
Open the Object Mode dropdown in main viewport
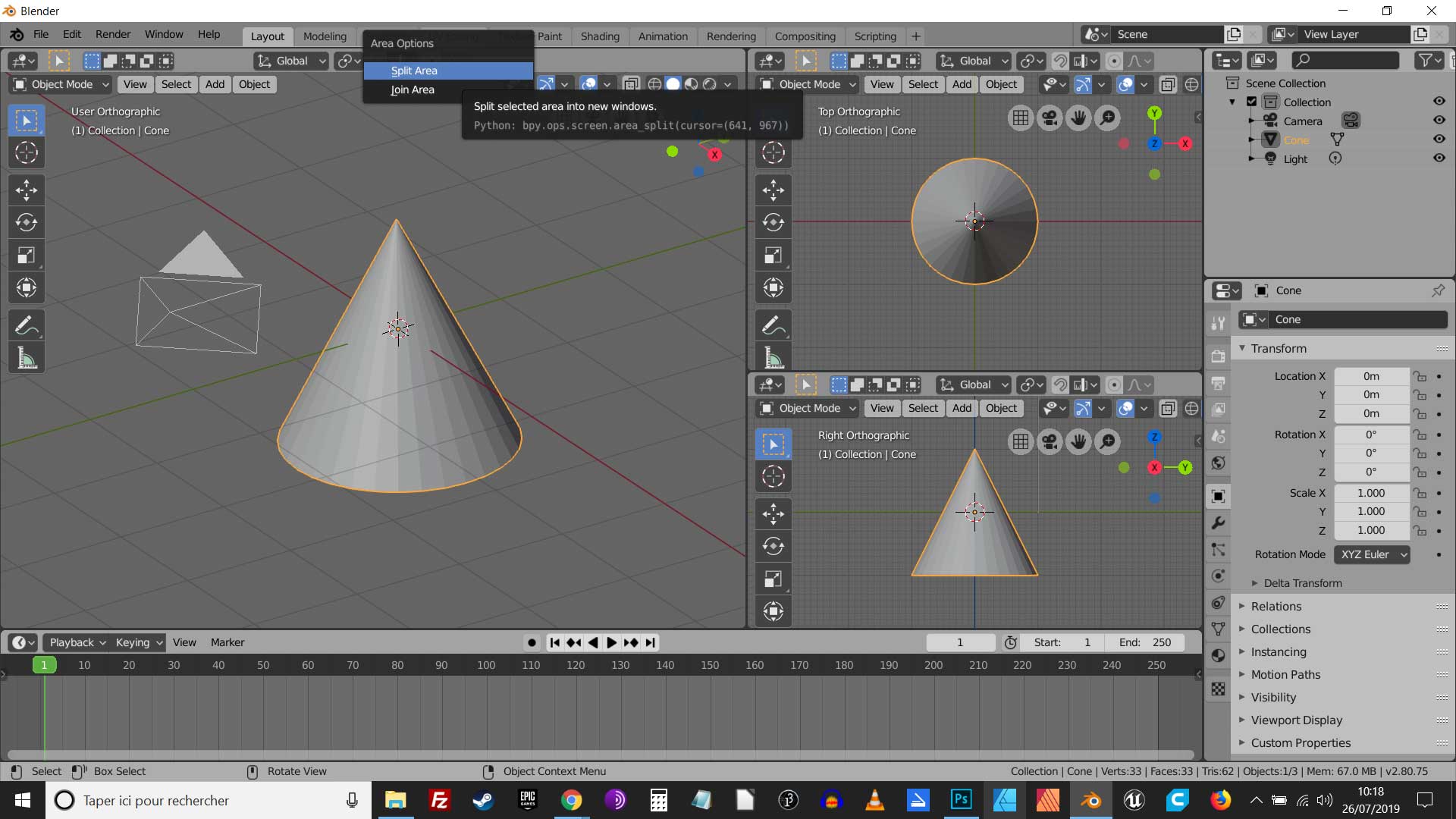61,84
